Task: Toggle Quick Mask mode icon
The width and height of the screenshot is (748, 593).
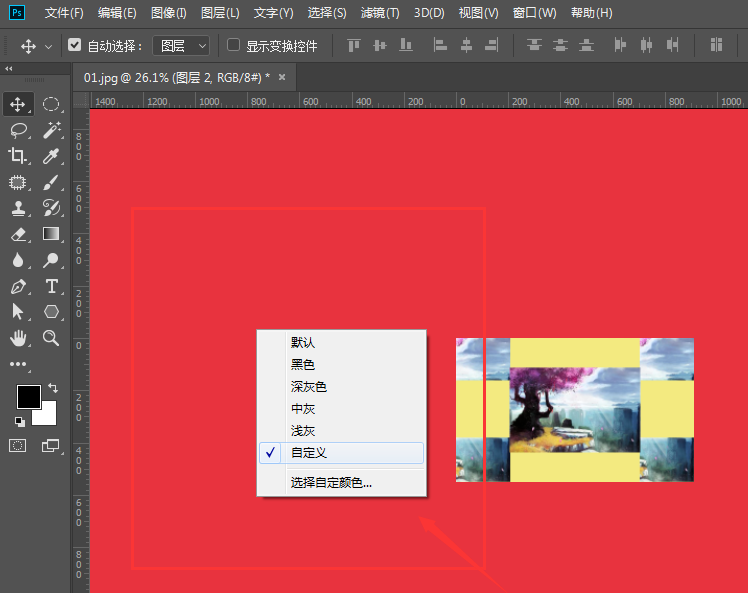Action: point(18,445)
